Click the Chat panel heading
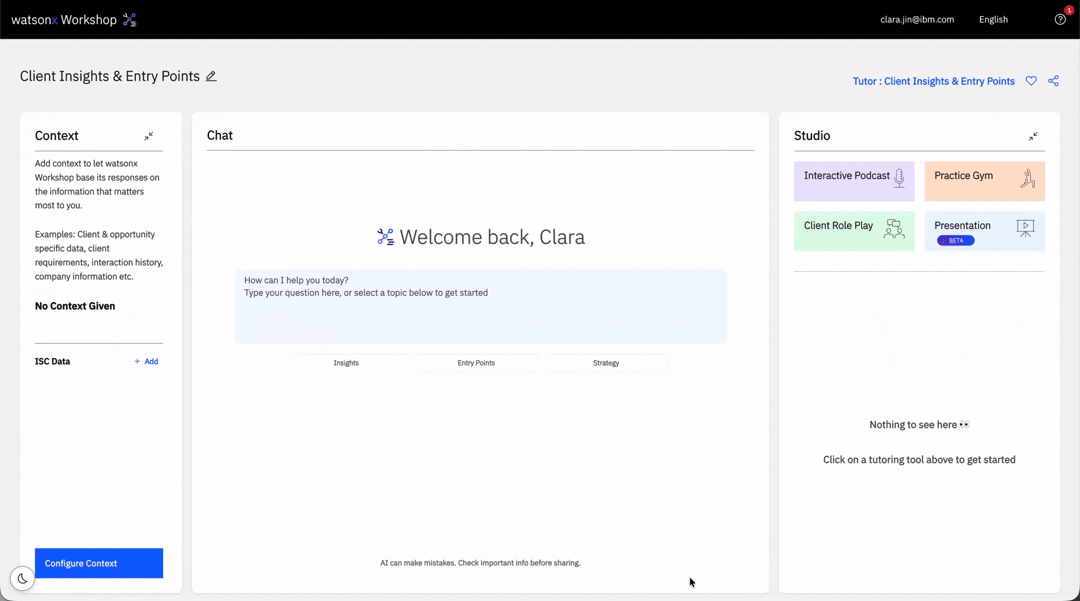Viewport: 1080px width, 601px height. click(x=220, y=136)
